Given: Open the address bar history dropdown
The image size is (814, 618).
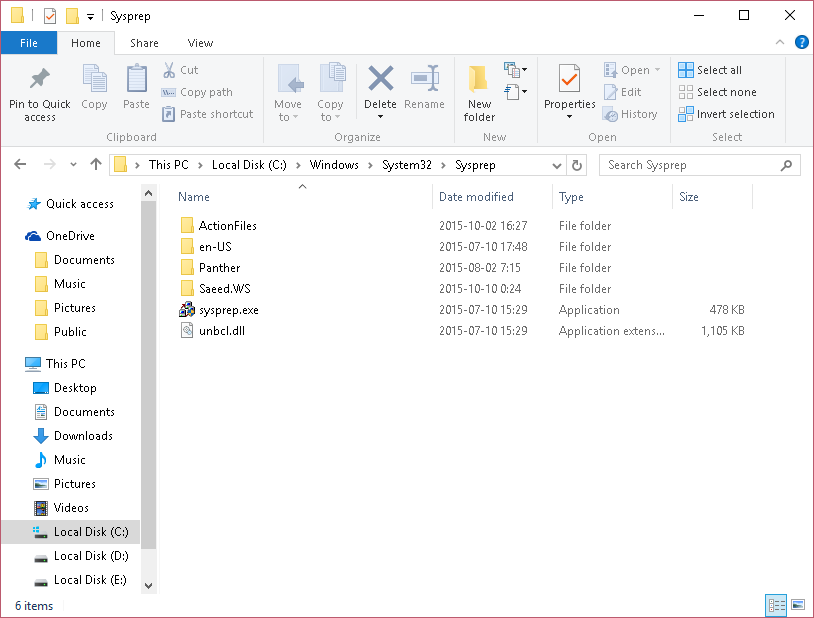Looking at the screenshot, I should tap(557, 166).
